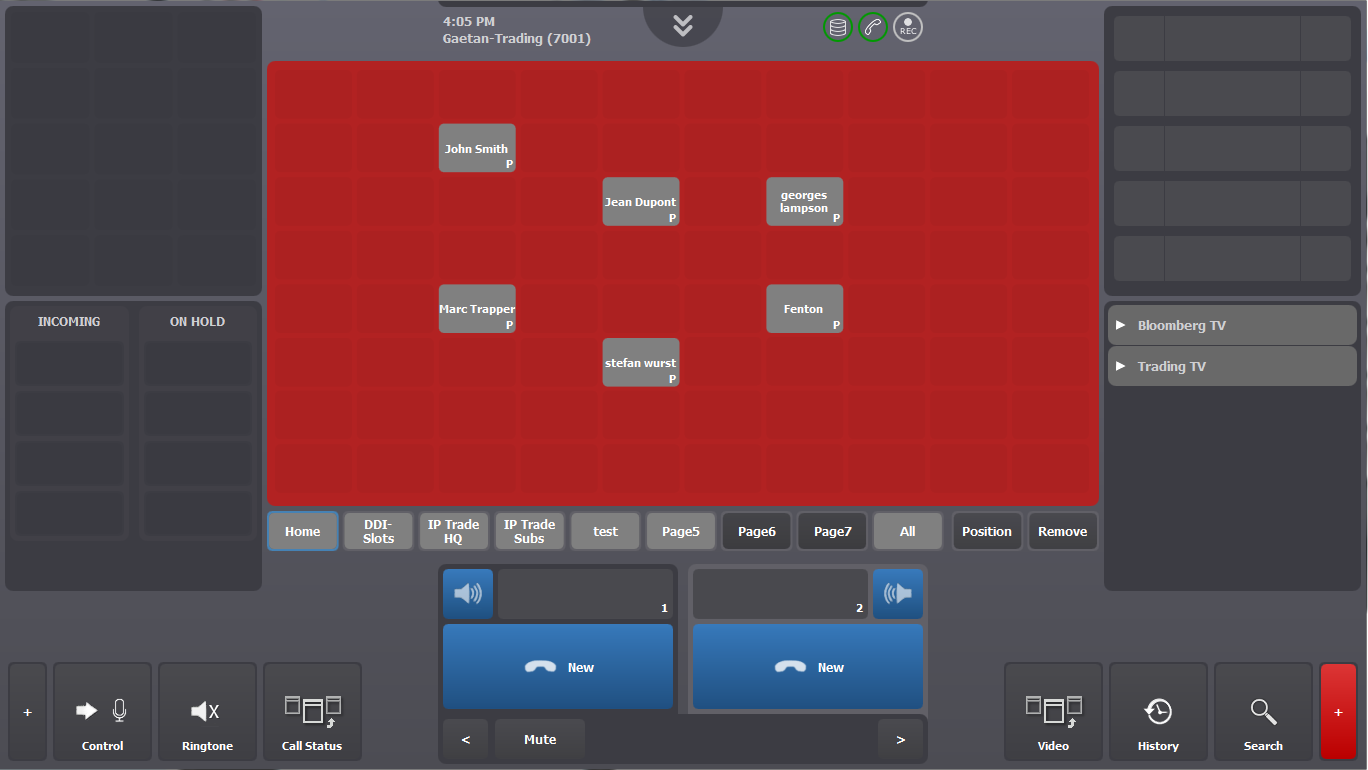Call Fenton speed dial
This screenshot has width=1368, height=770.
(x=805, y=309)
